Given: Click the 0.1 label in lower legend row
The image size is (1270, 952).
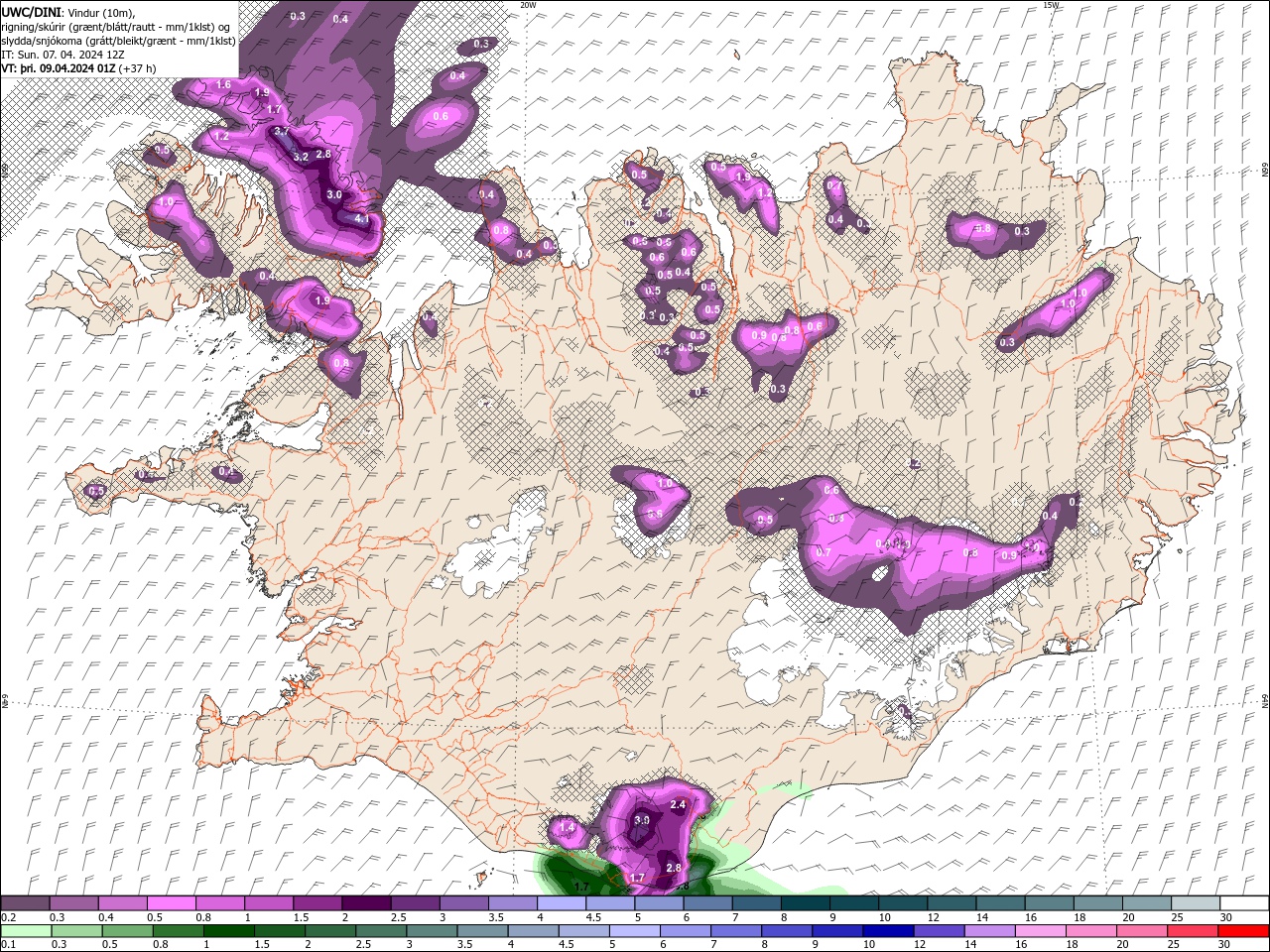Looking at the screenshot, I should click(x=8, y=946).
